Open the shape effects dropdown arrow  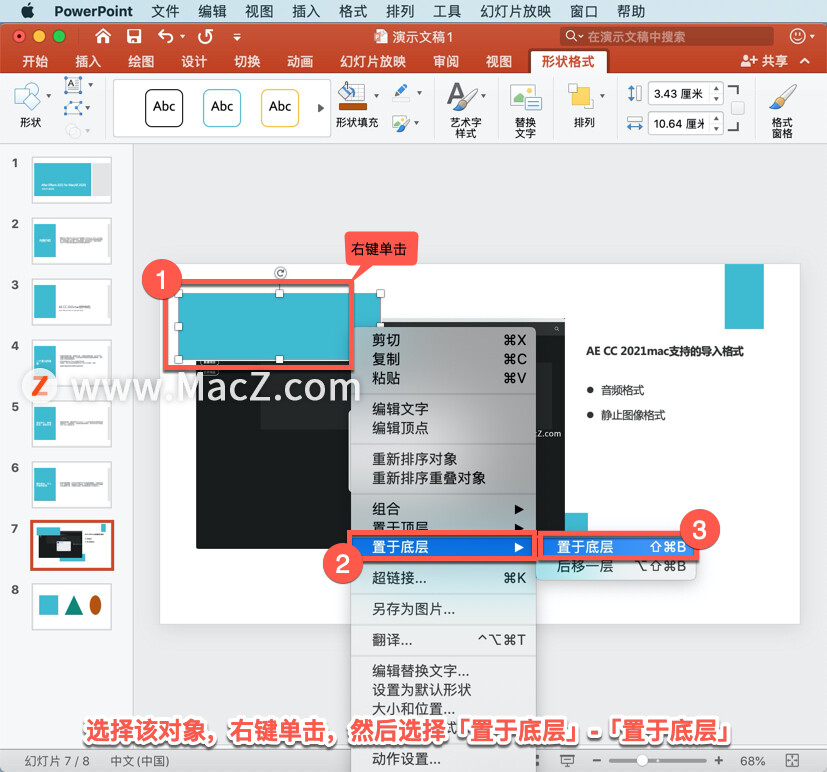coord(416,123)
